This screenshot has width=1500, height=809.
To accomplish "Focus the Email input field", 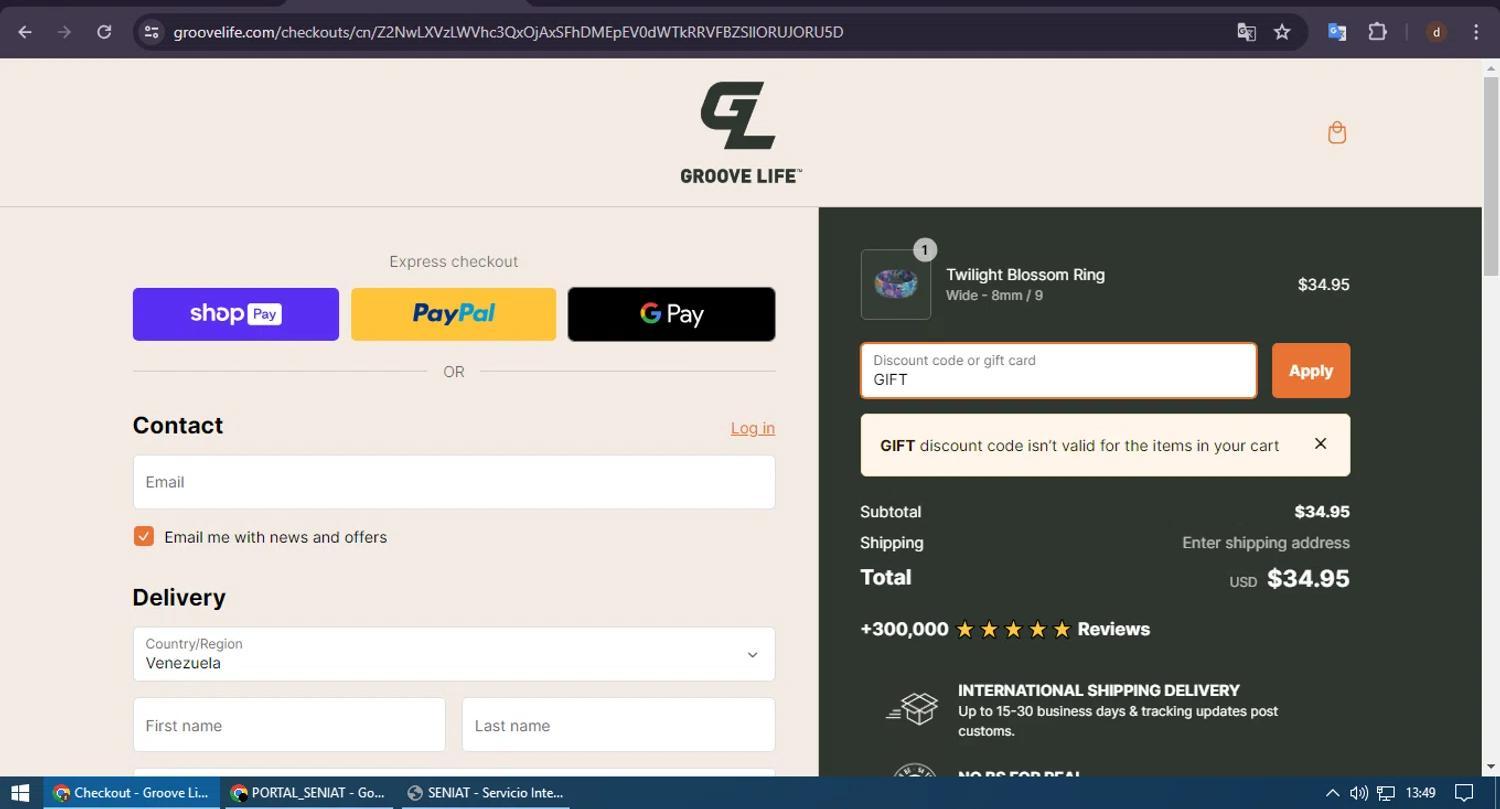I will [454, 482].
